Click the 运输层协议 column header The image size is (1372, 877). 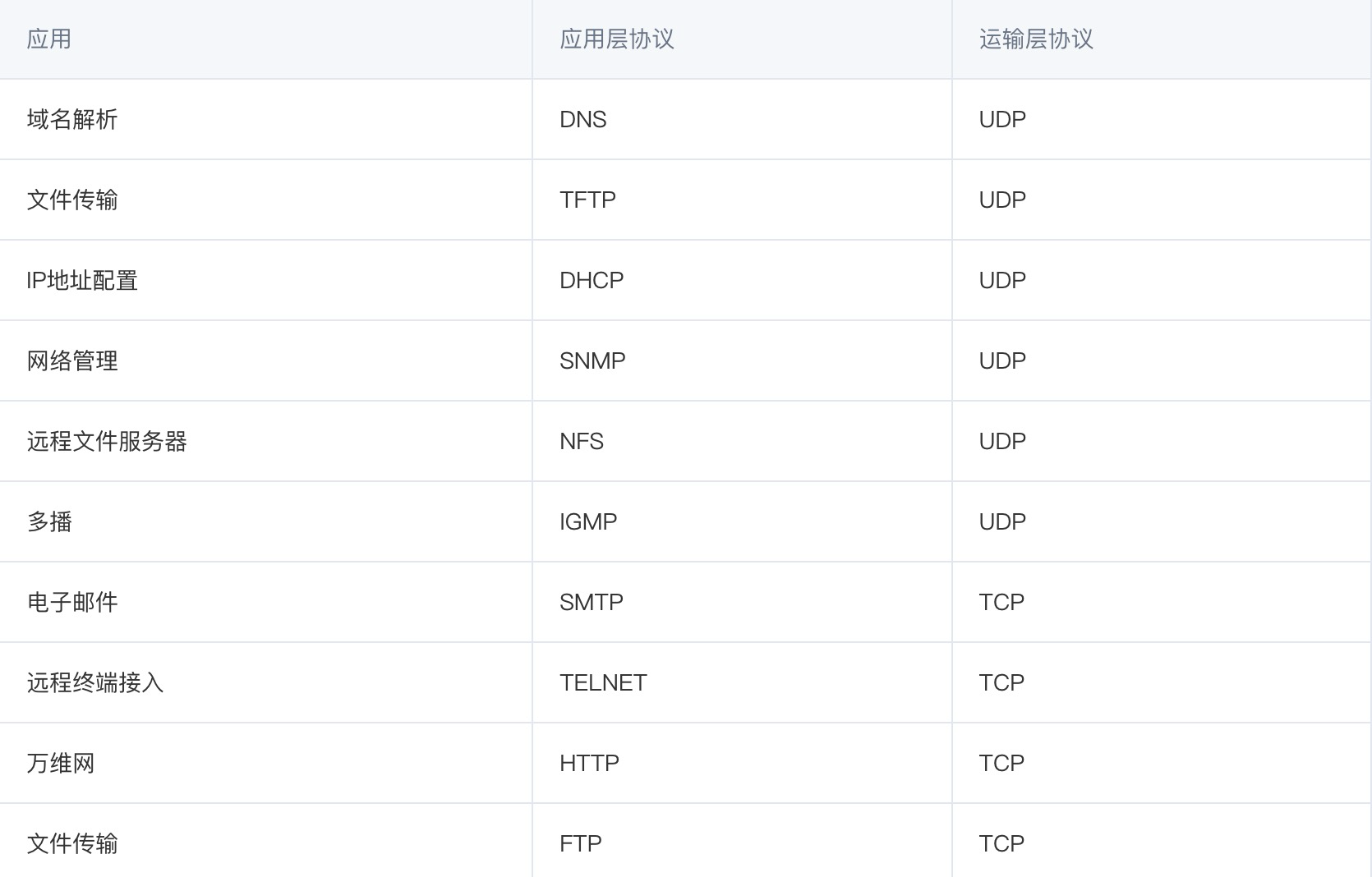[x=1162, y=39]
